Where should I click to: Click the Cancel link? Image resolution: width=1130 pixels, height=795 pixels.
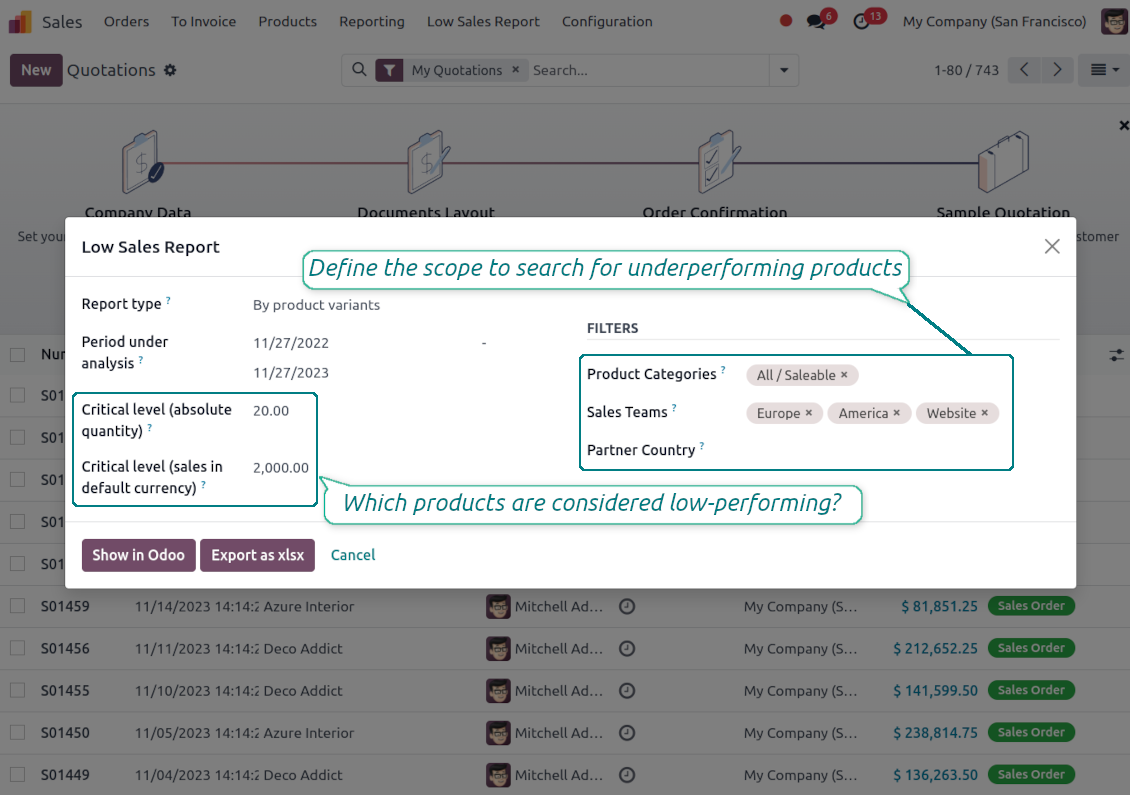(x=353, y=555)
